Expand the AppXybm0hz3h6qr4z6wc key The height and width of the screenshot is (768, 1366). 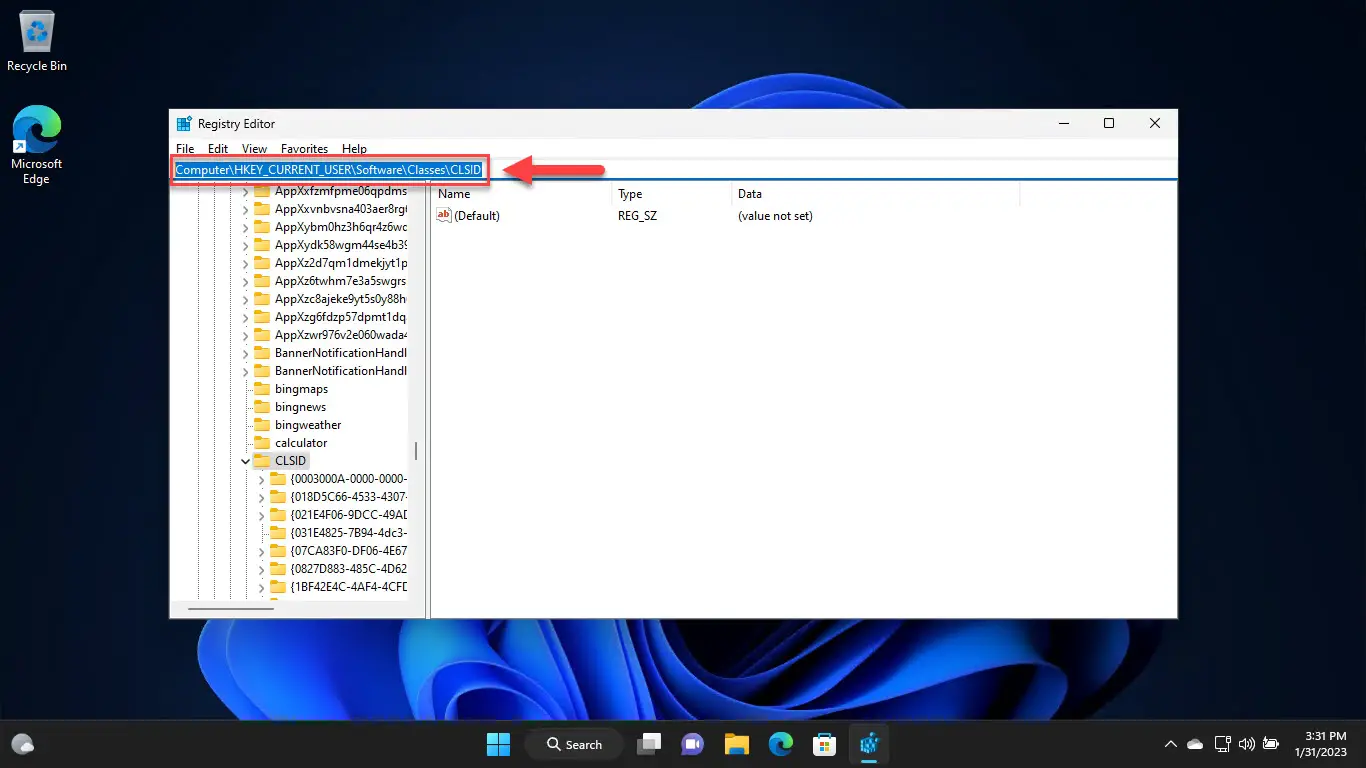click(x=246, y=227)
